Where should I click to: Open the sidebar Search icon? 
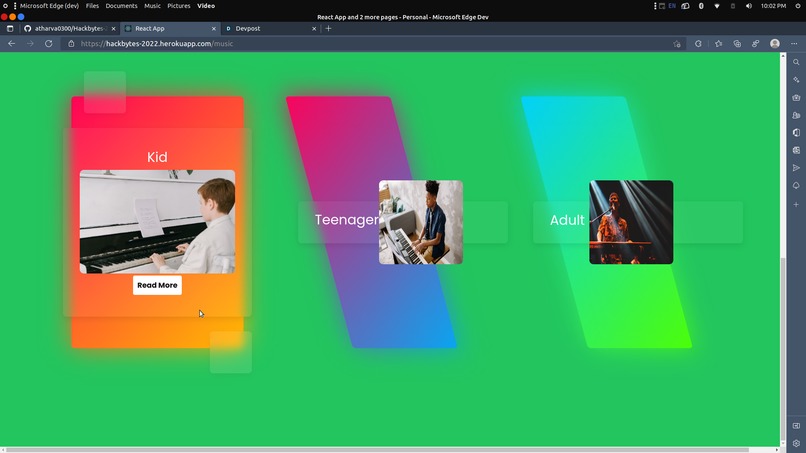(x=796, y=62)
